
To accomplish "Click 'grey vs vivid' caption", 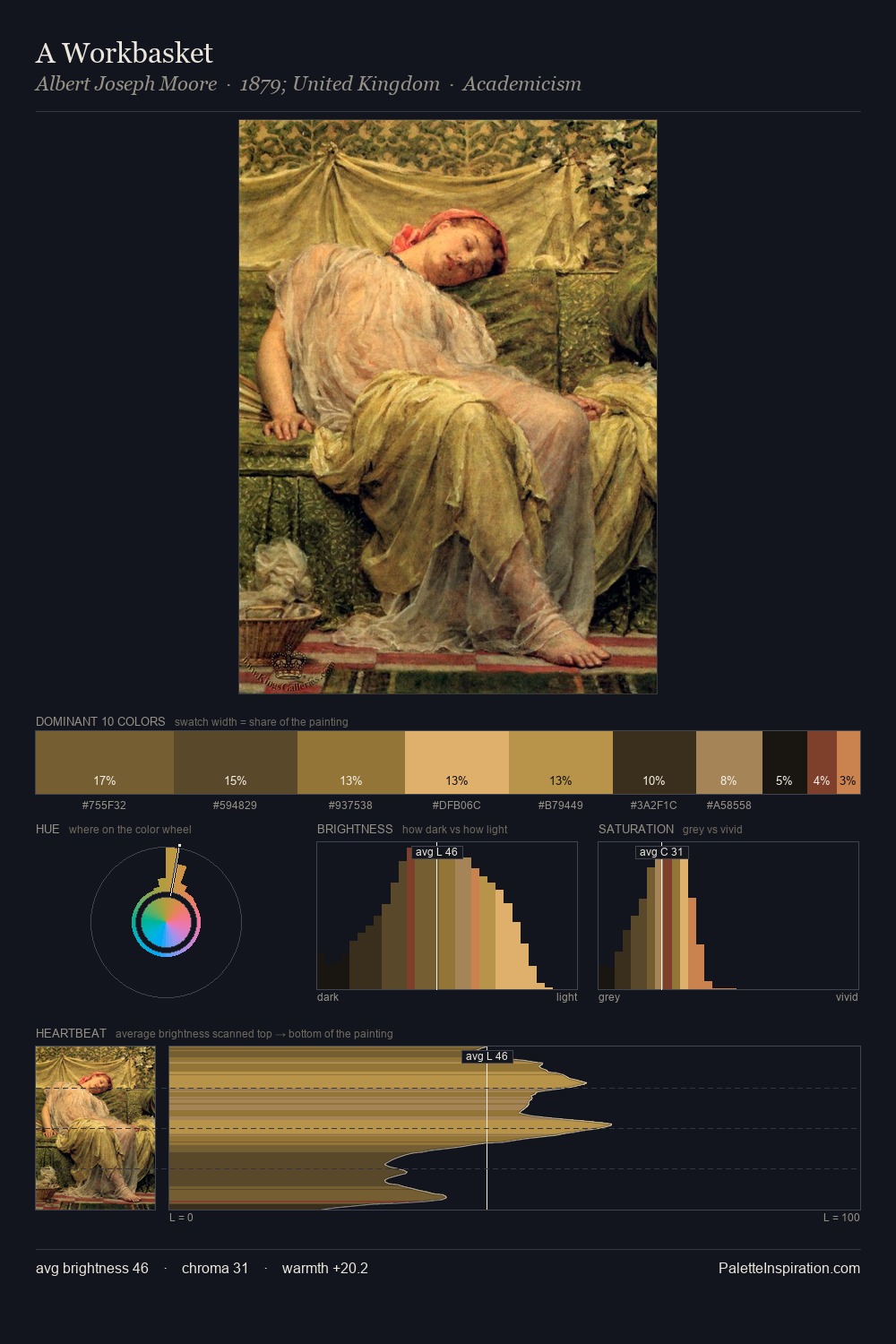I will pos(712,829).
